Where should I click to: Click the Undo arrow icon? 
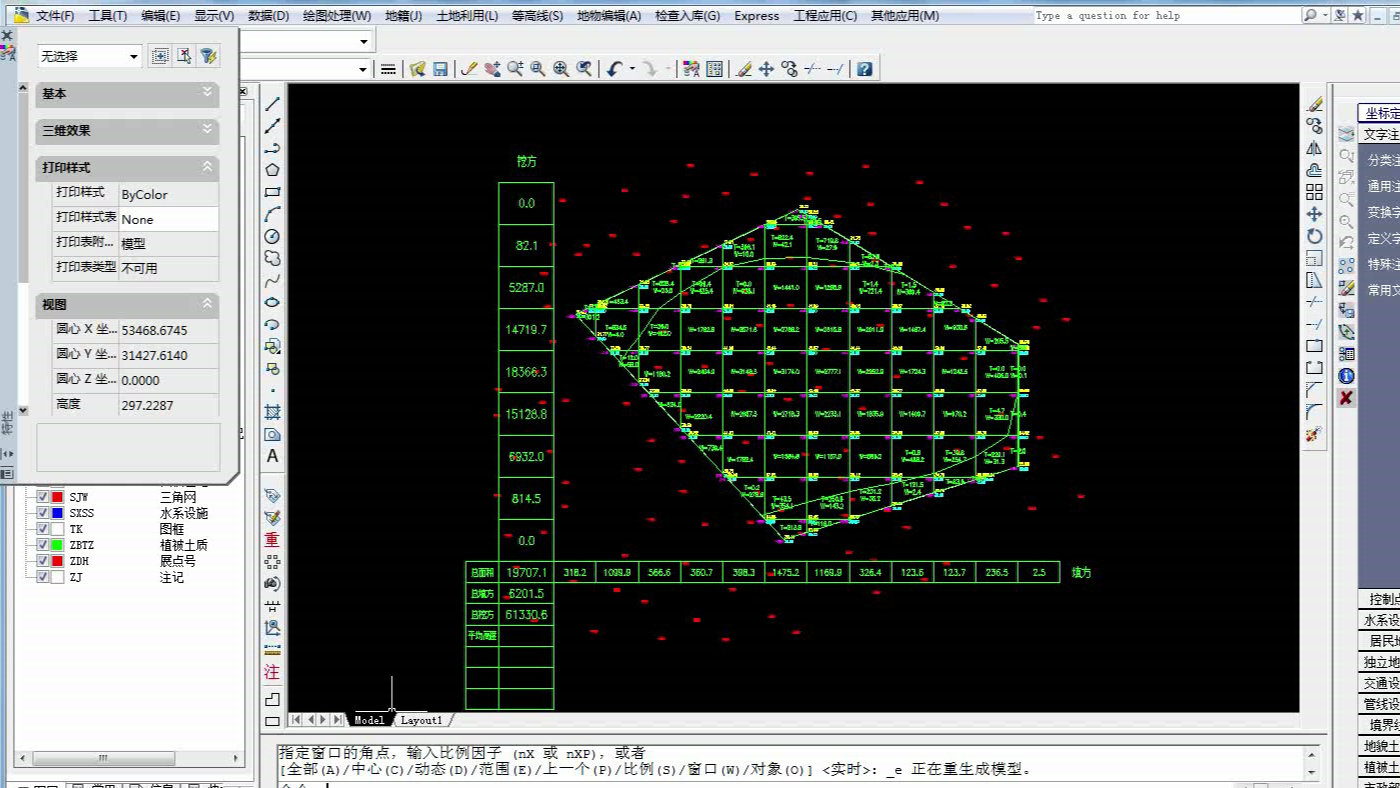click(x=614, y=69)
